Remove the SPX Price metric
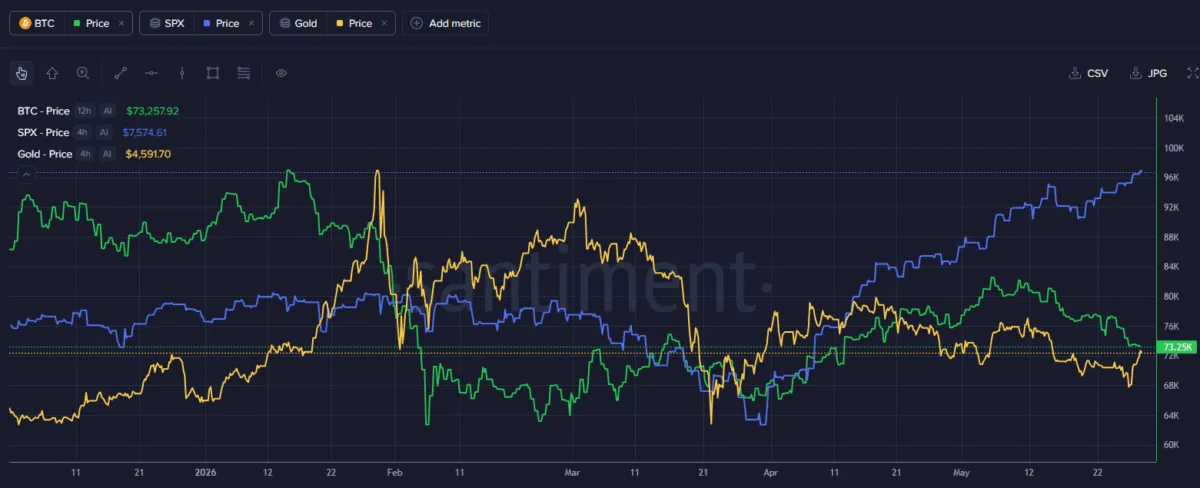The image size is (1200, 488). tap(251, 23)
